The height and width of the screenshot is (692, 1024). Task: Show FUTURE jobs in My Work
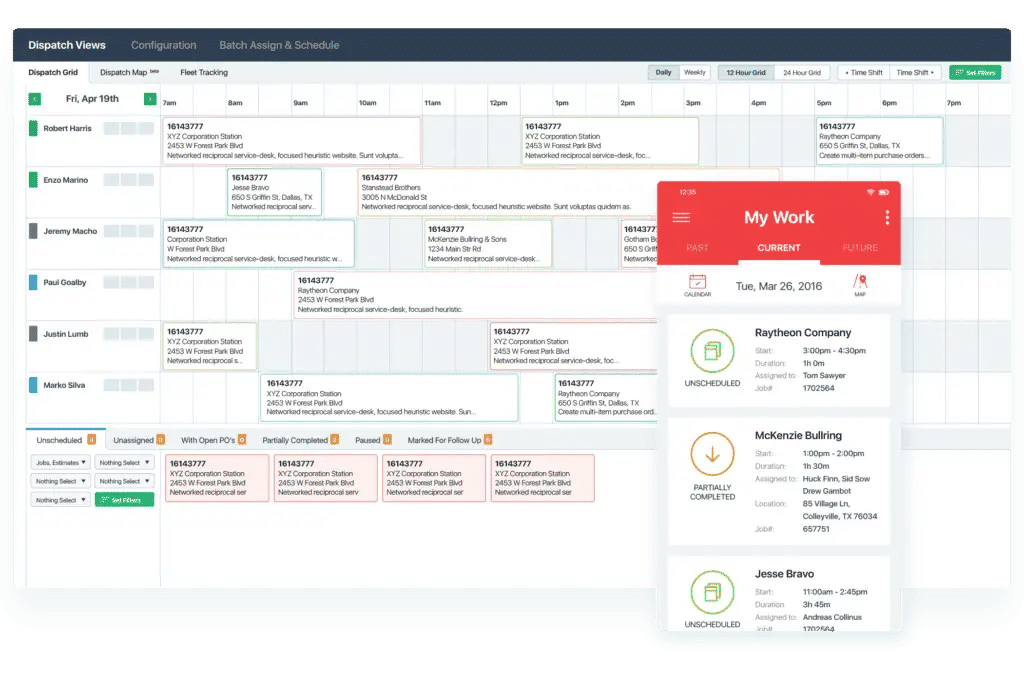(x=860, y=248)
